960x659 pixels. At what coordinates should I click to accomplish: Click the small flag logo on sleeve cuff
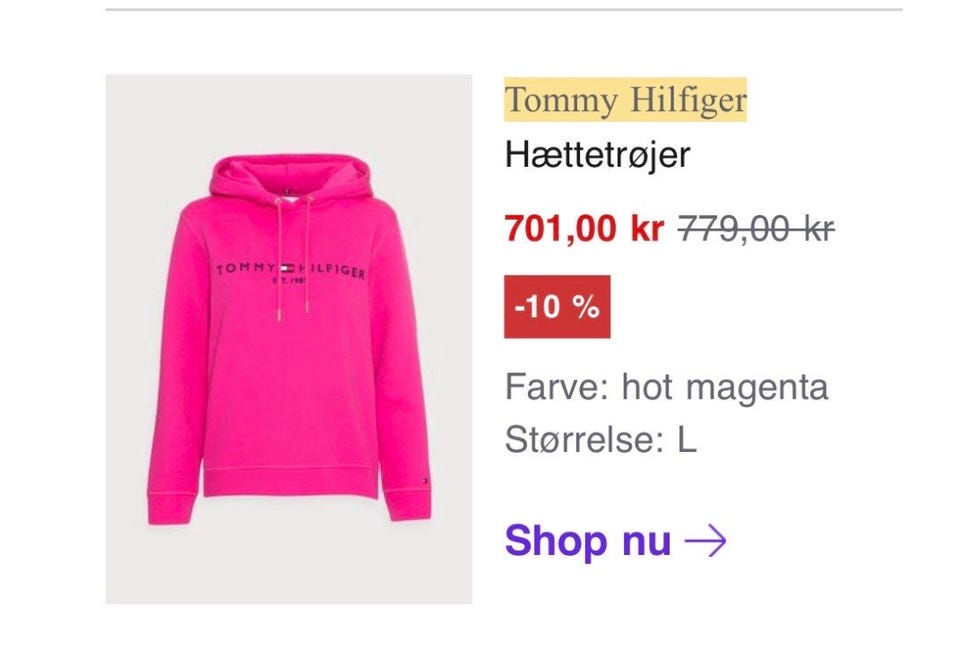tap(422, 481)
